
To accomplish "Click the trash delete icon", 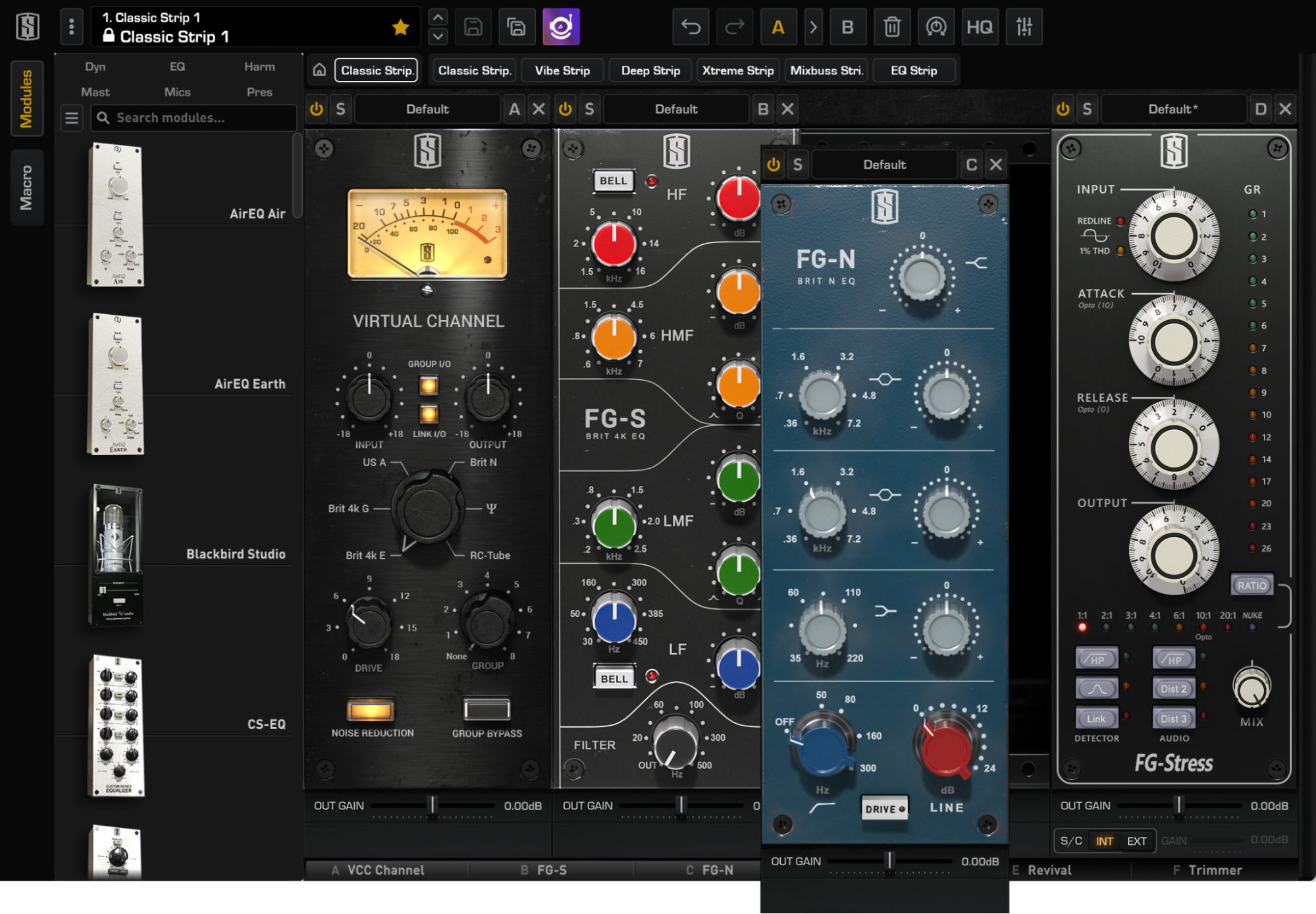I will (x=892, y=27).
